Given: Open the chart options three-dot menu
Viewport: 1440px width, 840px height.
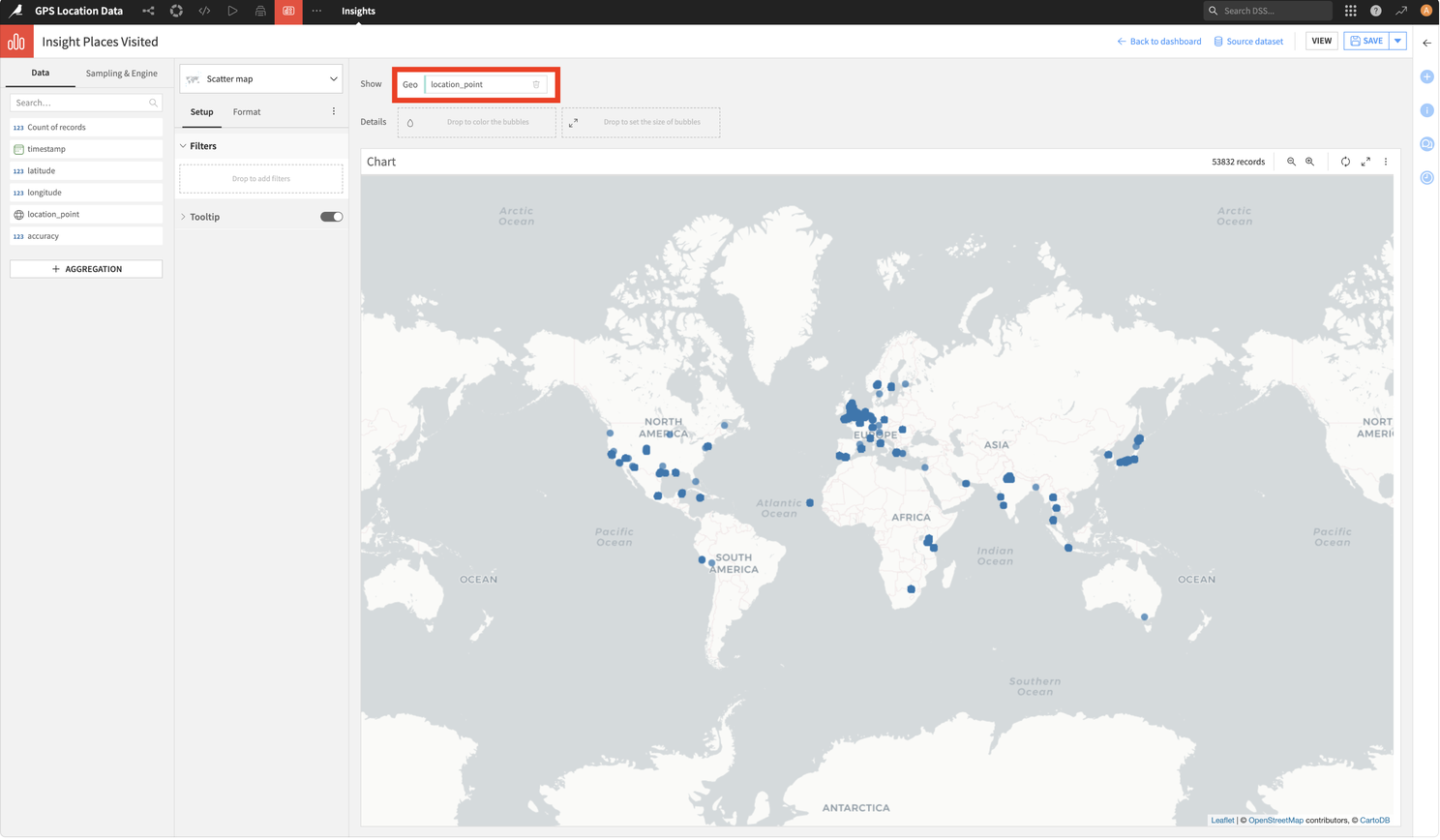Looking at the screenshot, I should coord(1386,162).
